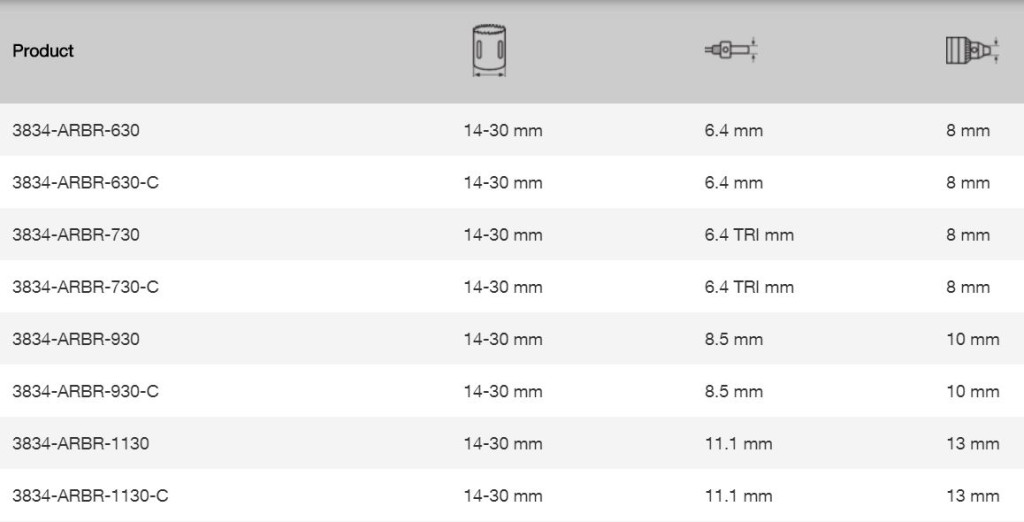Click the Product column header
This screenshot has height=522, width=1024.
coord(43,51)
